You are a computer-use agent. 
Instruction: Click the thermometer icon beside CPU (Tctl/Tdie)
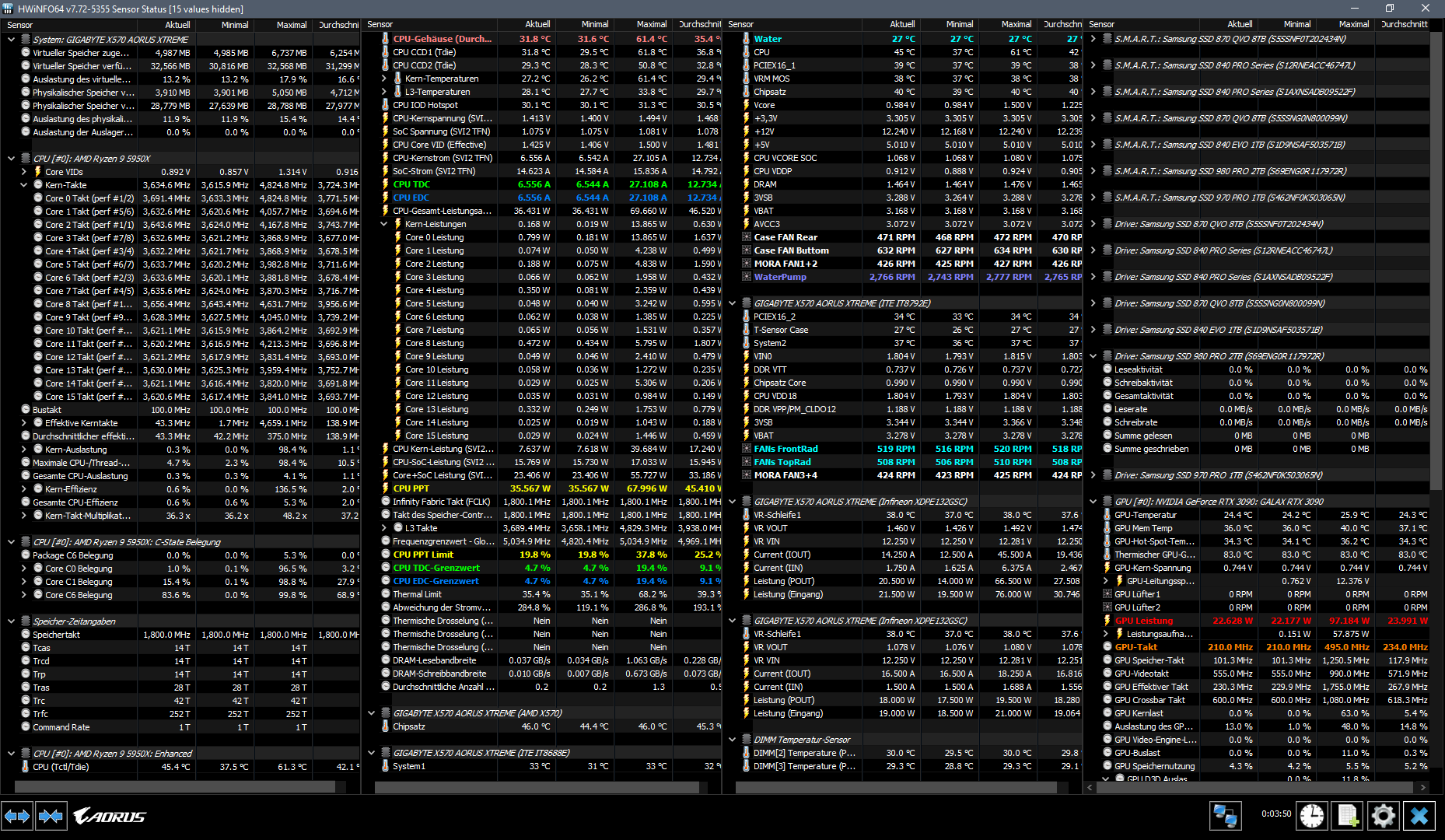[x=26, y=767]
